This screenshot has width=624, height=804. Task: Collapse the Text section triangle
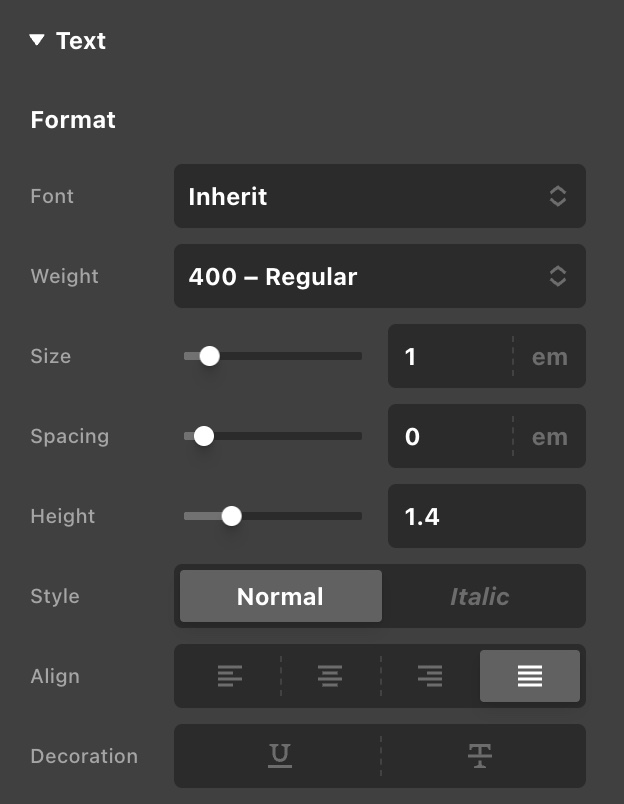pos(37,41)
